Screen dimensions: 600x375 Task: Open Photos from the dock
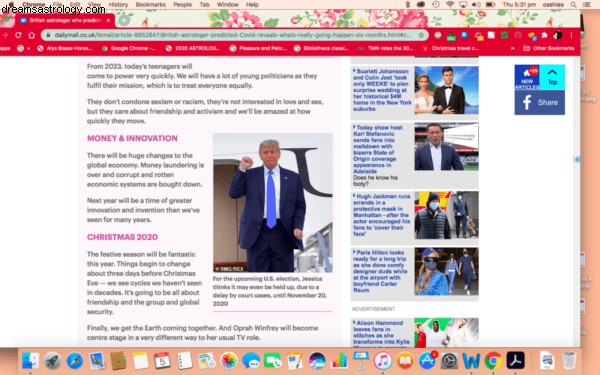[229, 361]
